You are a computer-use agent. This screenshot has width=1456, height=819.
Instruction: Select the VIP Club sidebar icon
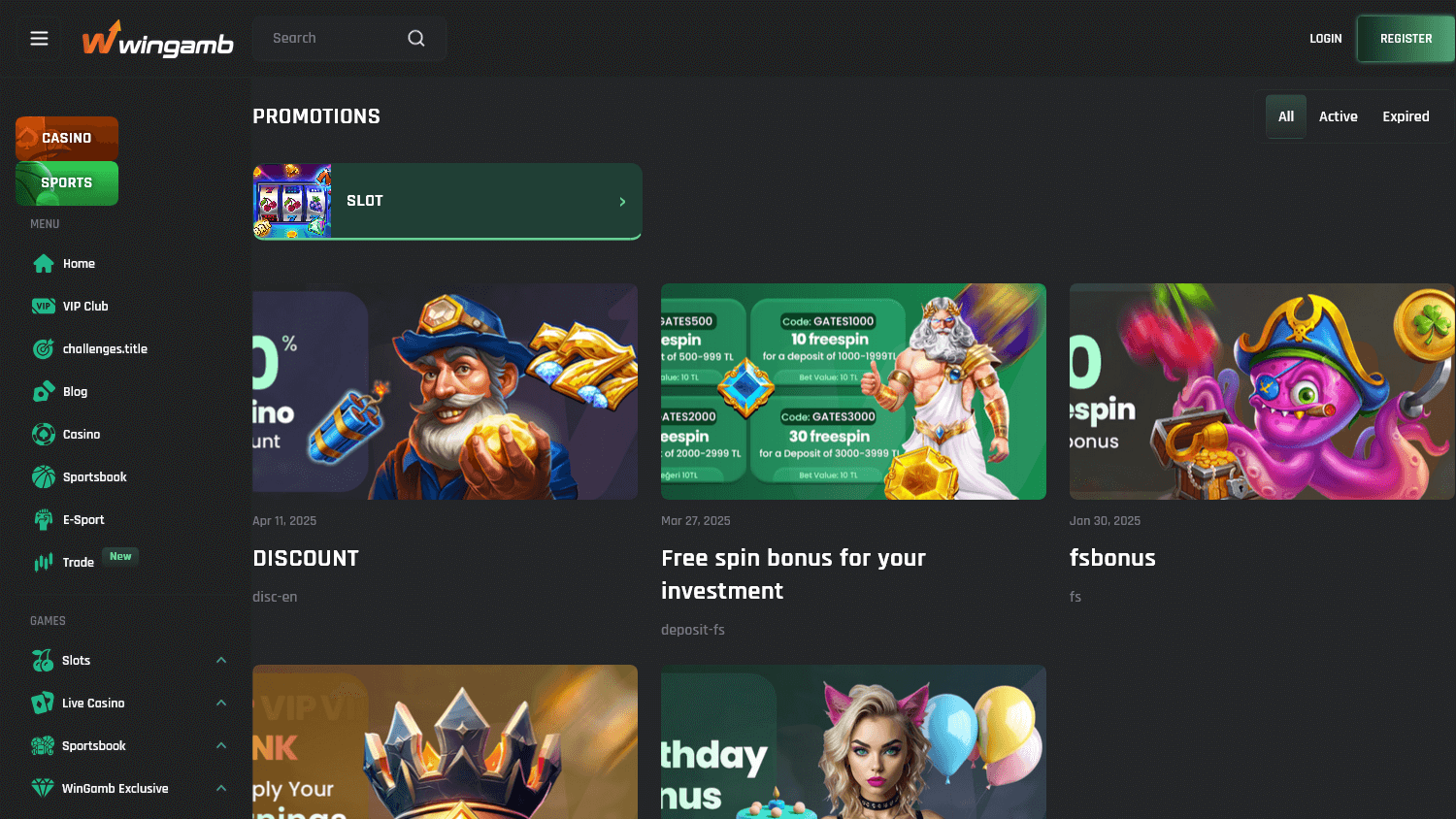tap(43, 306)
